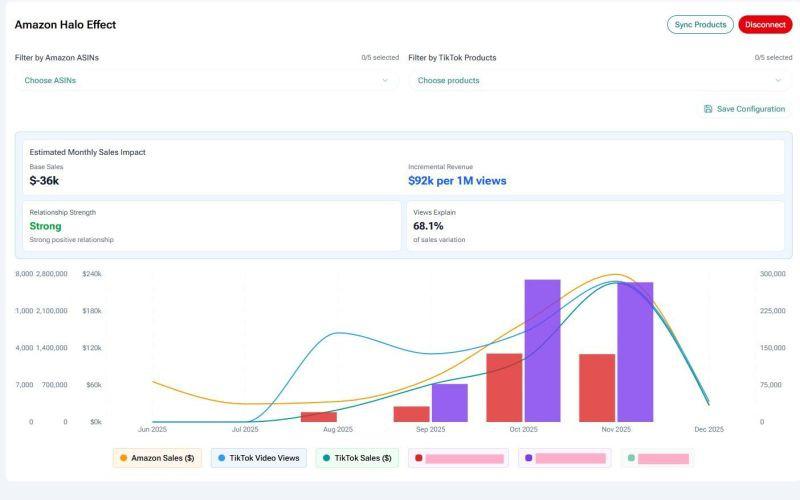This screenshot has width=800, height=500.
Task: Click the teal TikTok Sales legend dot
Action: tap(327, 458)
